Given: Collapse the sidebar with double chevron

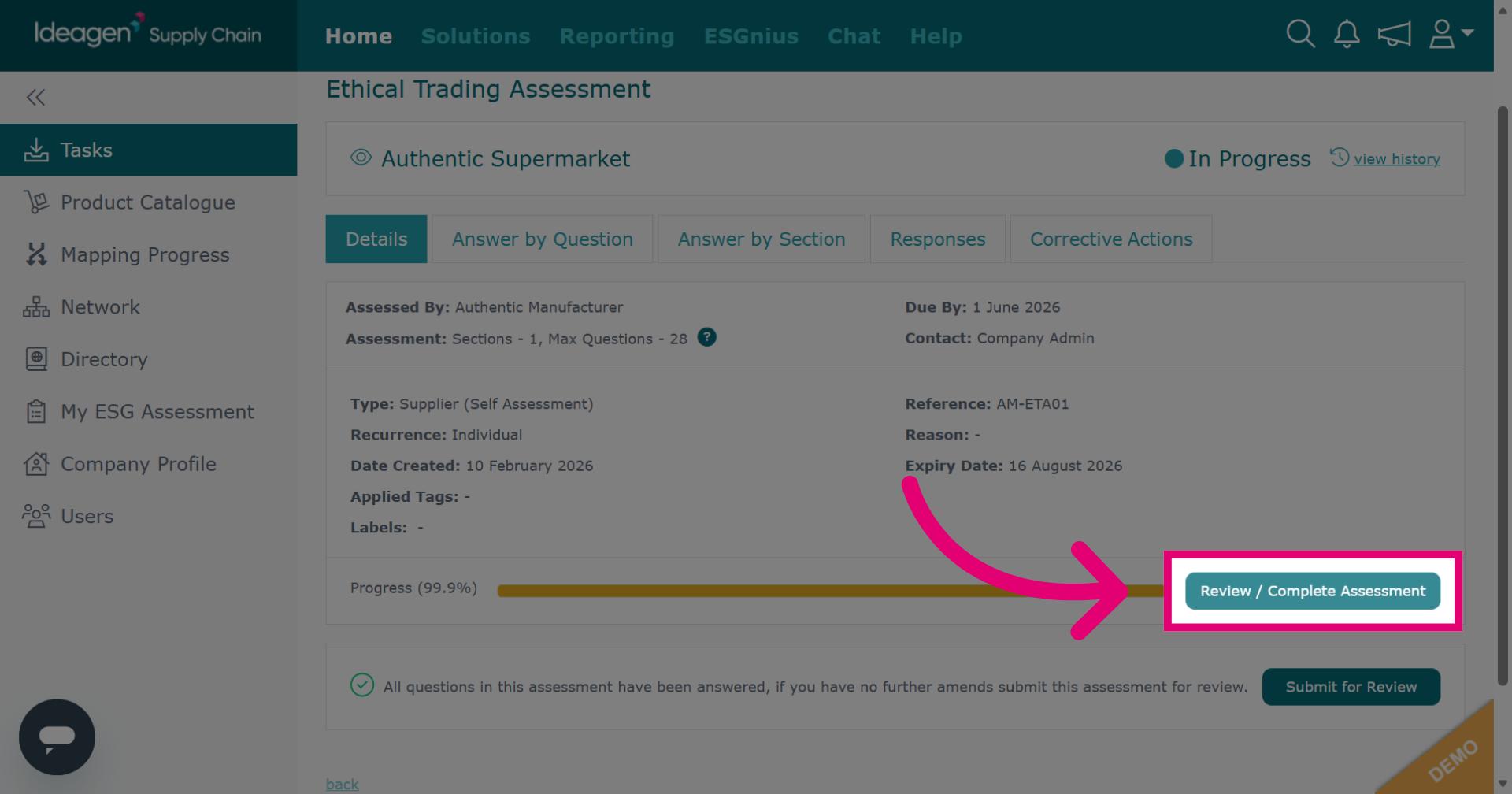Looking at the screenshot, I should 35,97.
